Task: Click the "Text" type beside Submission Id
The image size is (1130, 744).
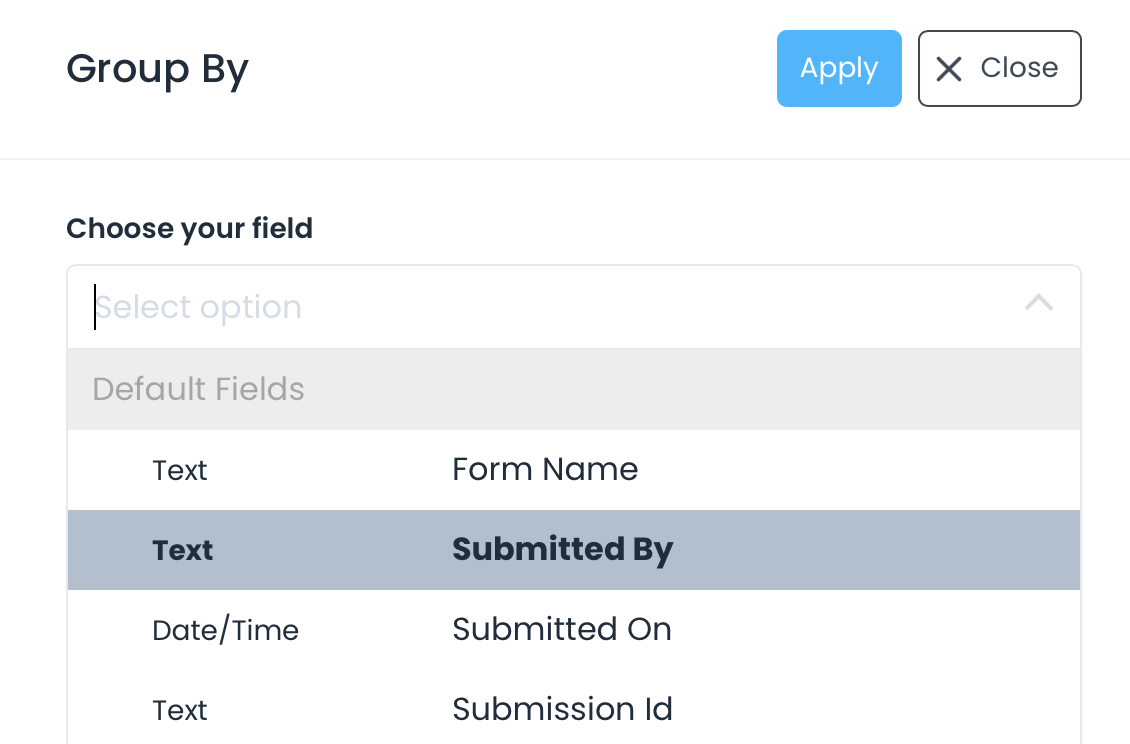Action: click(x=180, y=710)
